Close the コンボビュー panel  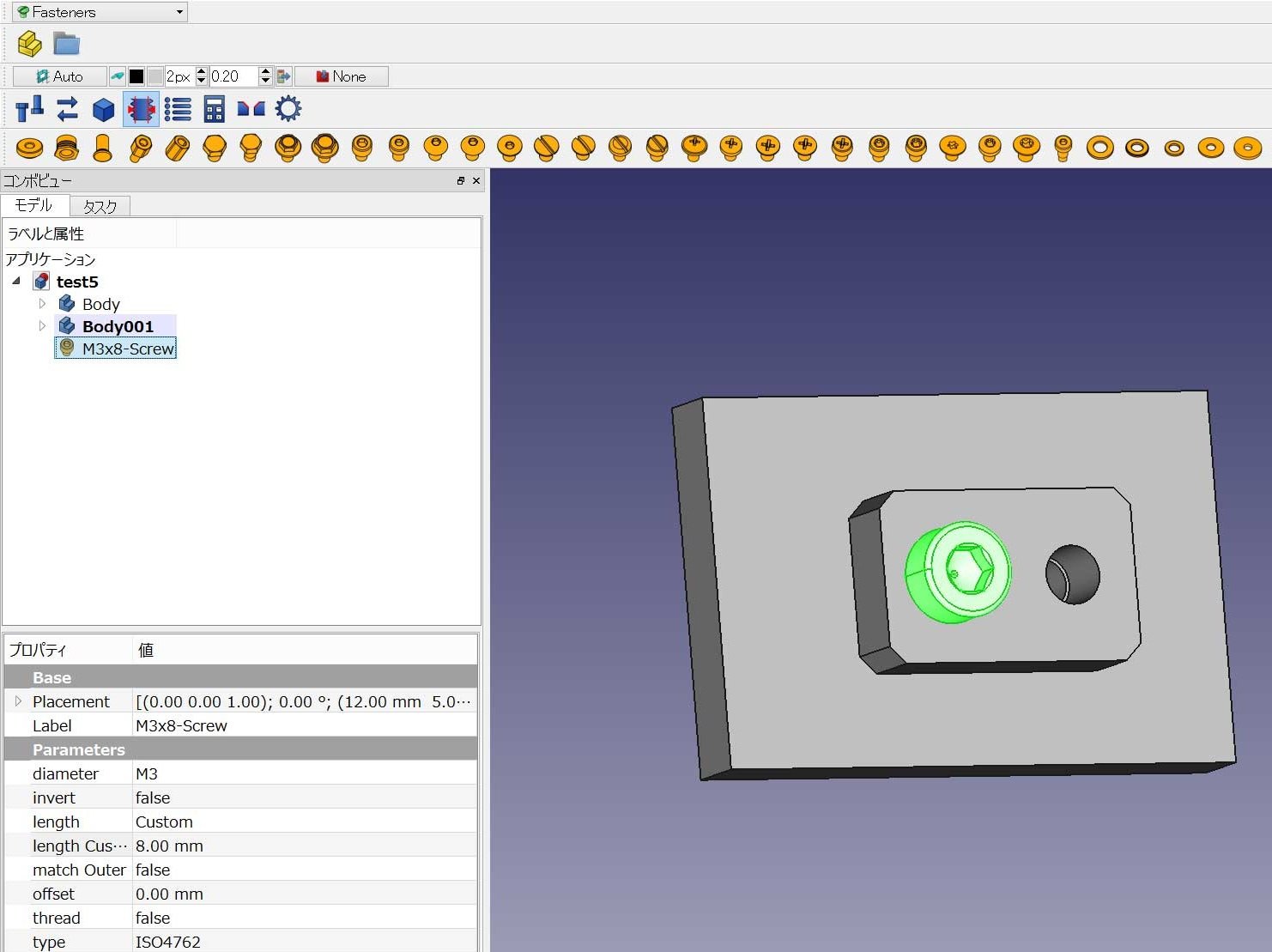[x=476, y=180]
